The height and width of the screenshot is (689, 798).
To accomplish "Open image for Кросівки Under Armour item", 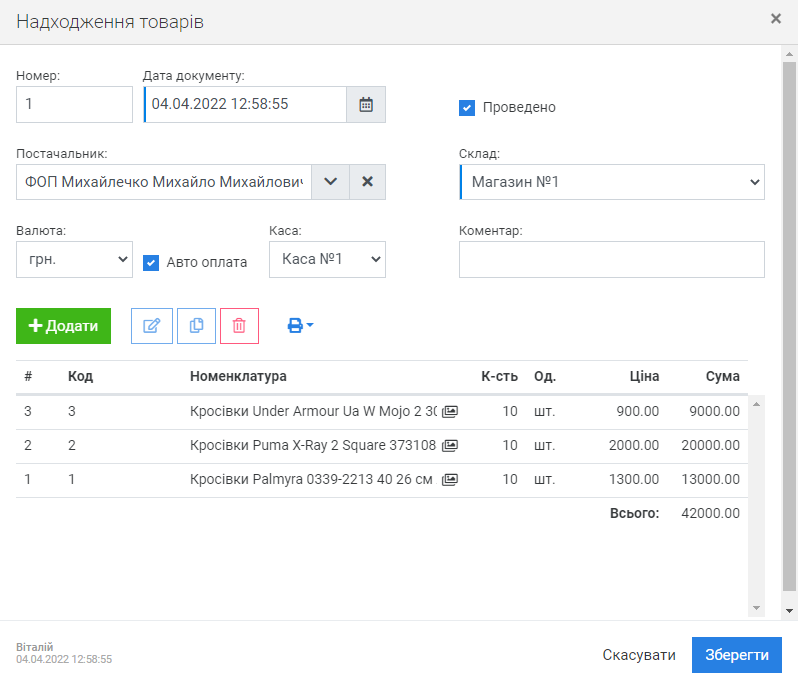I will (450, 411).
